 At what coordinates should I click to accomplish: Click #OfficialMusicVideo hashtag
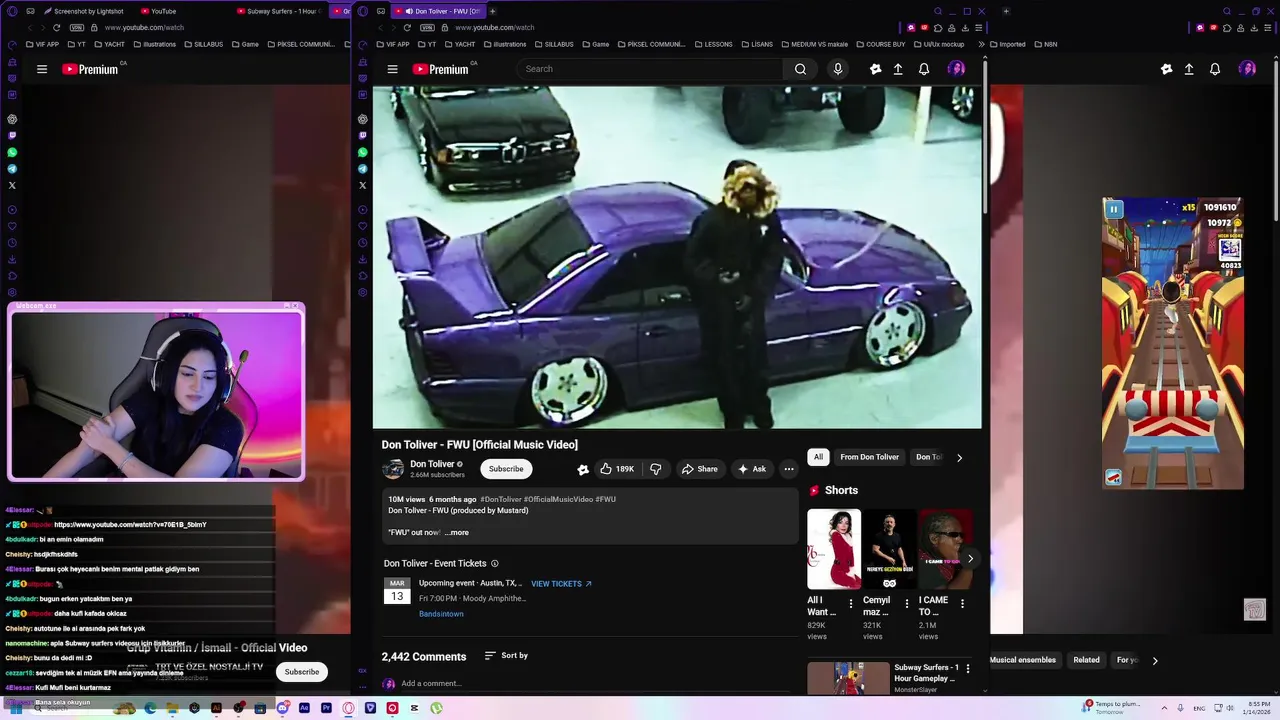558,499
